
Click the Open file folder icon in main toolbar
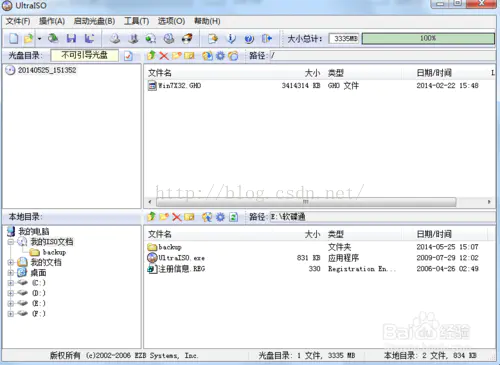coord(29,39)
